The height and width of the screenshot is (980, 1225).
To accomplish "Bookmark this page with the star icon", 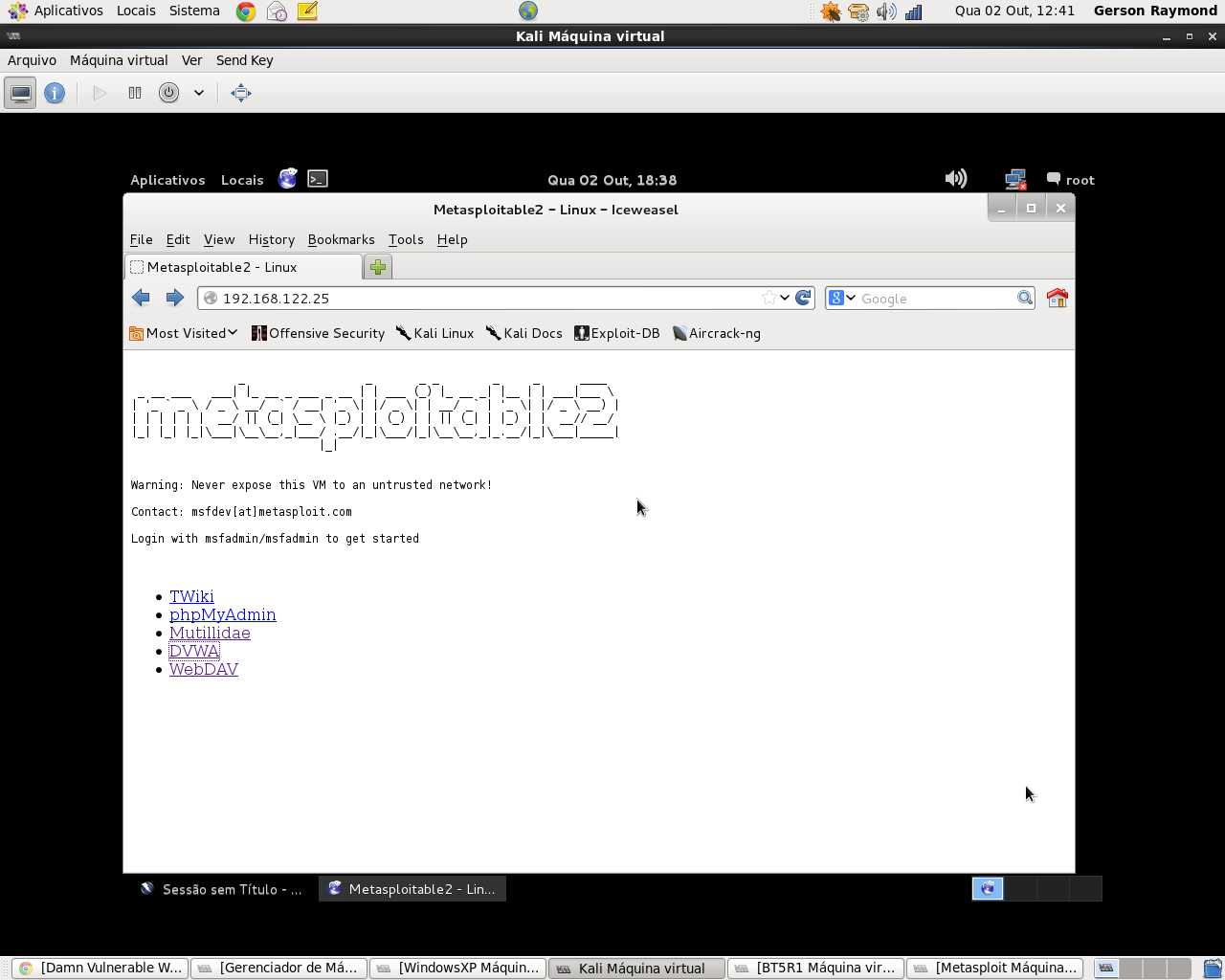I will 768,298.
